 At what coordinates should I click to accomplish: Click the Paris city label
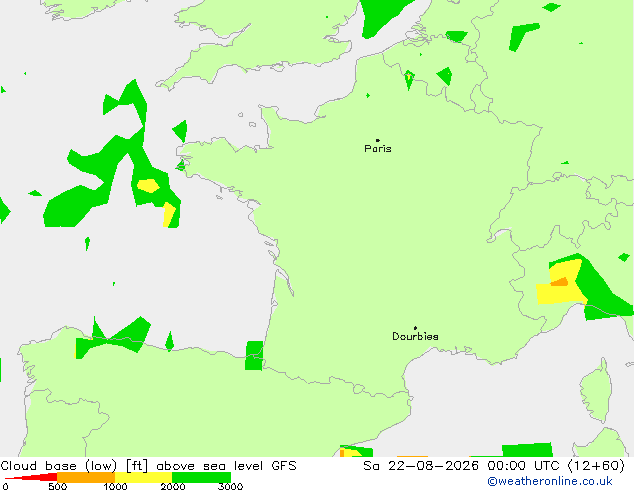click(378, 149)
